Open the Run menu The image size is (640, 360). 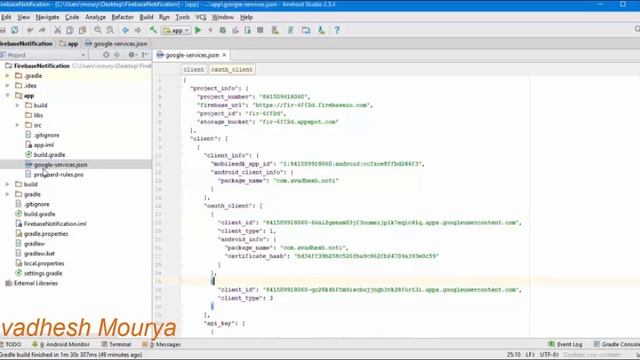click(164, 17)
